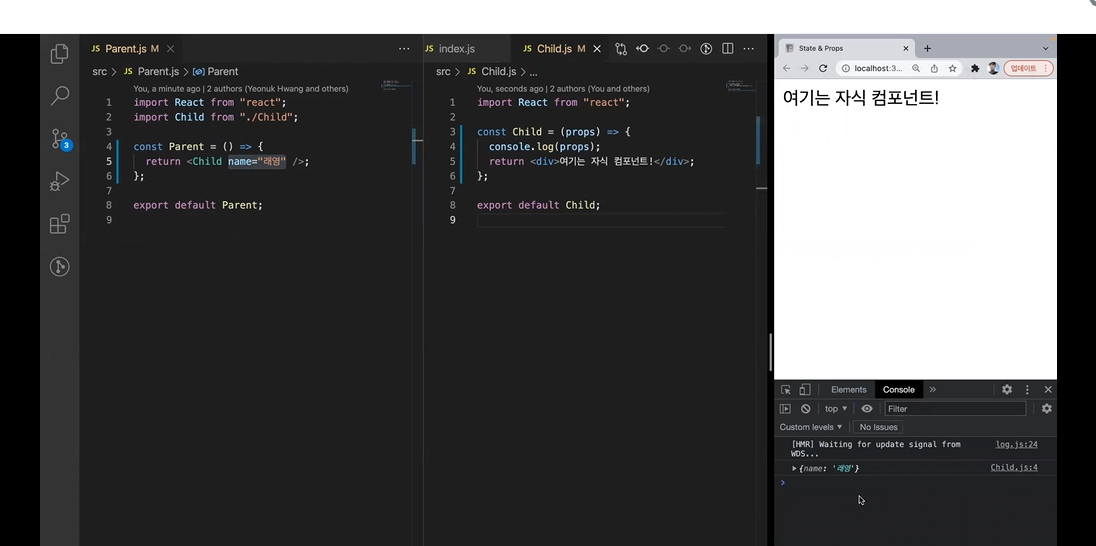Open DevTools settings gear beside the tabs

click(1007, 389)
